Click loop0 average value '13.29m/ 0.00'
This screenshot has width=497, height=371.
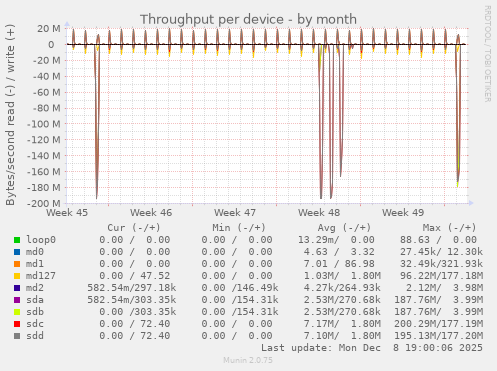click(336, 240)
